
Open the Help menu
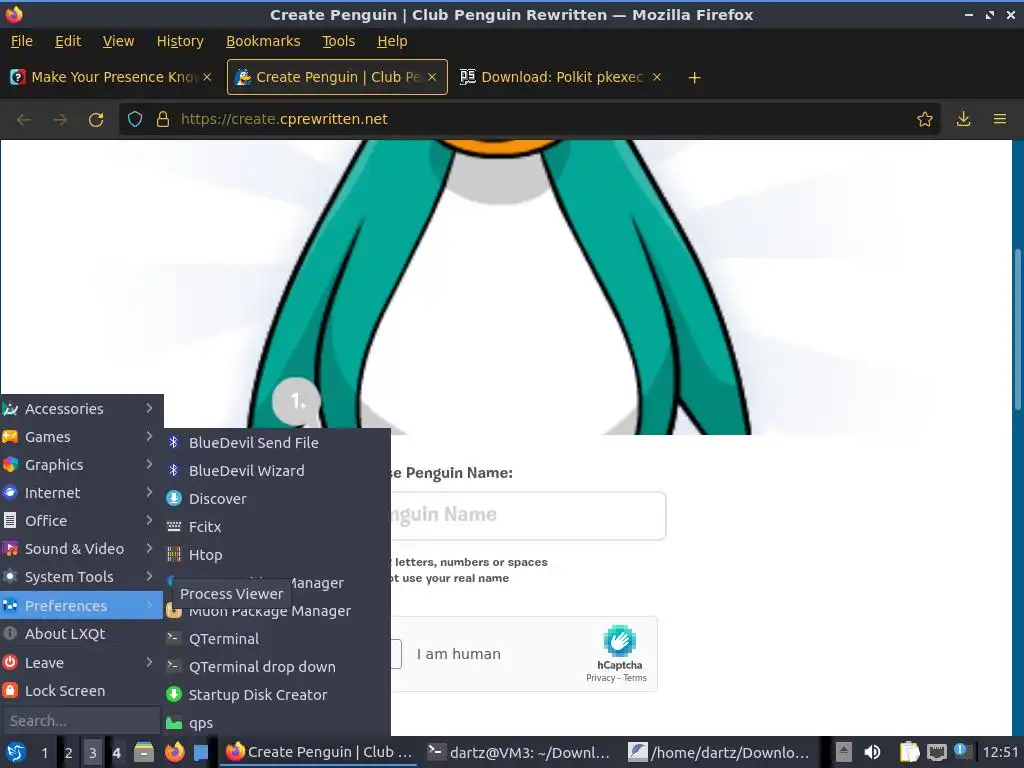[392, 41]
